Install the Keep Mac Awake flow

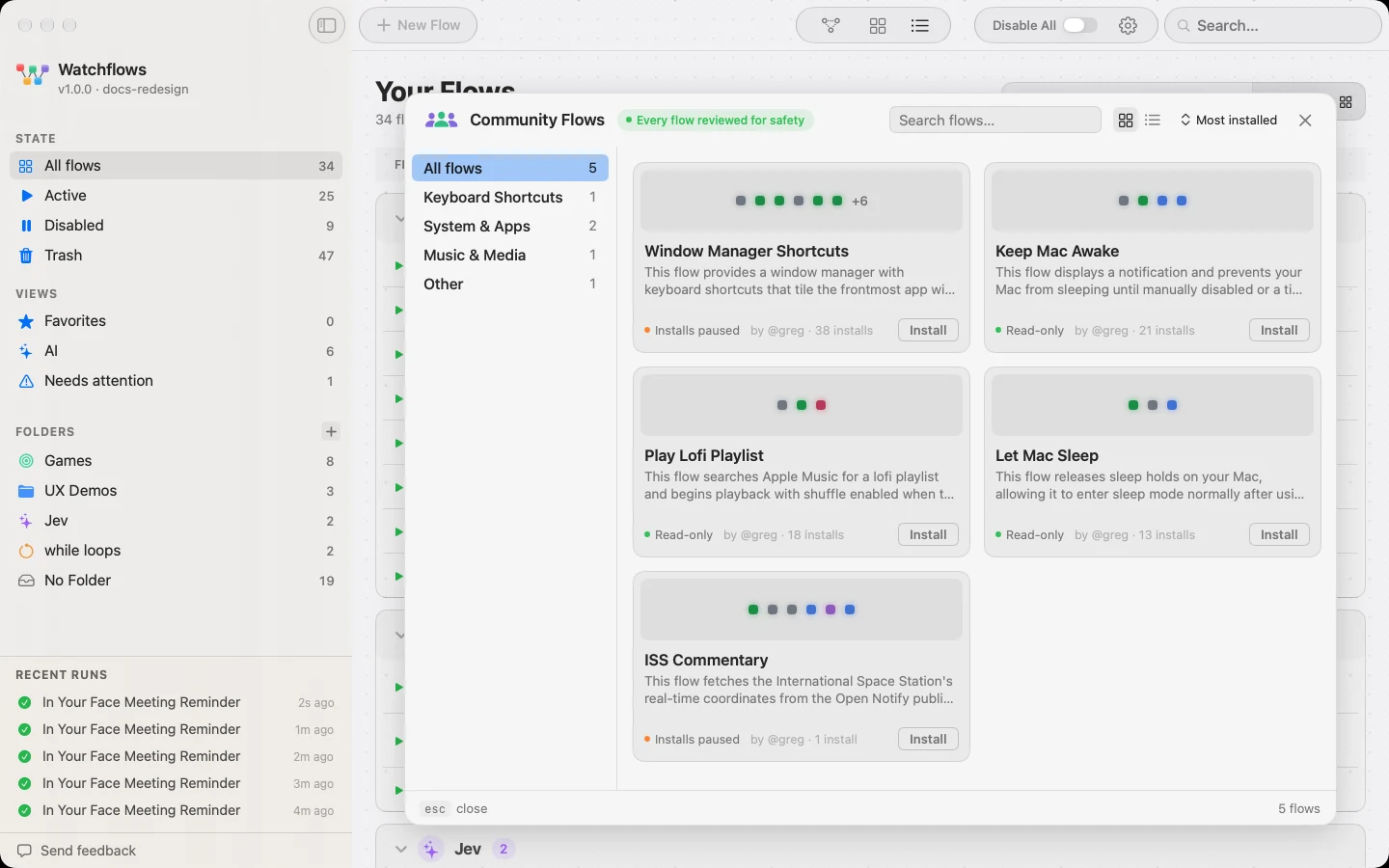(x=1279, y=330)
